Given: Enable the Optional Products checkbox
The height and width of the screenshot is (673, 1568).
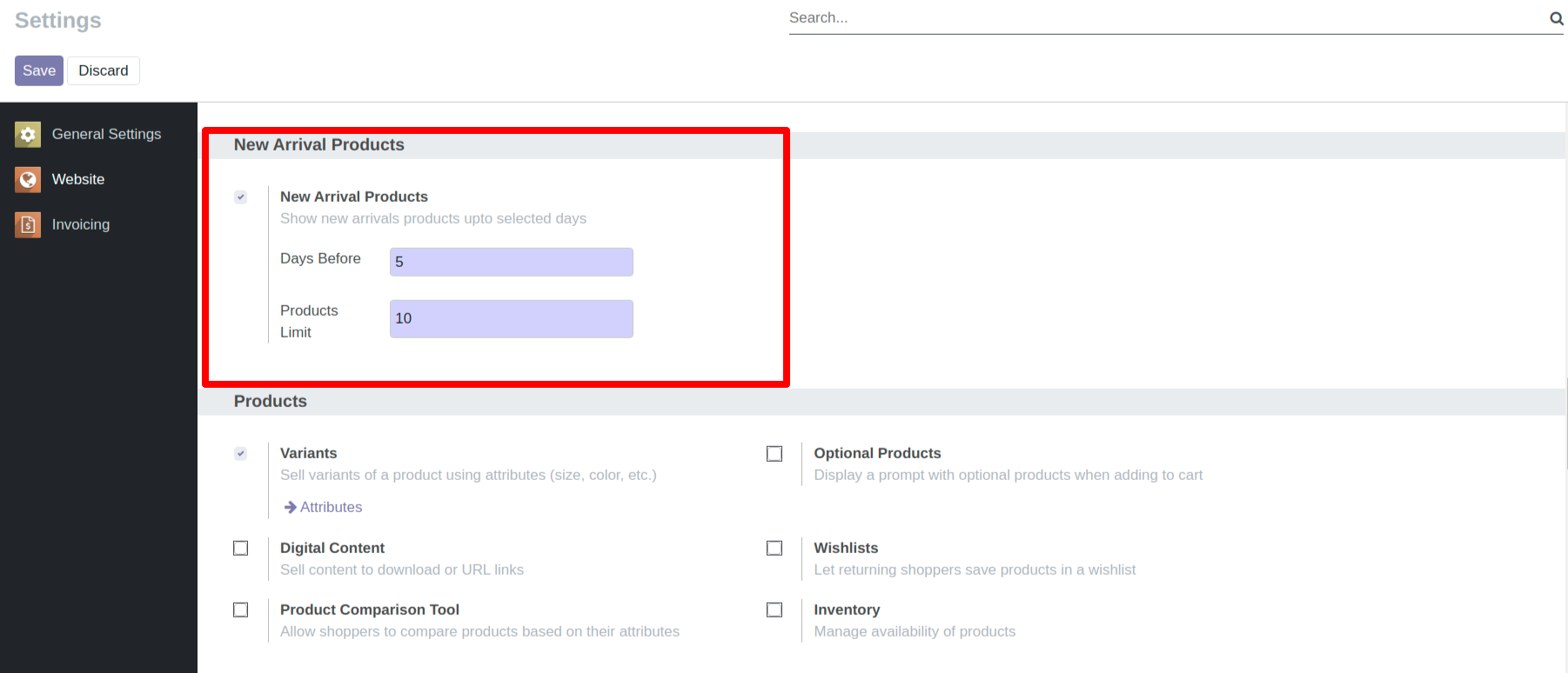Looking at the screenshot, I should (774, 454).
